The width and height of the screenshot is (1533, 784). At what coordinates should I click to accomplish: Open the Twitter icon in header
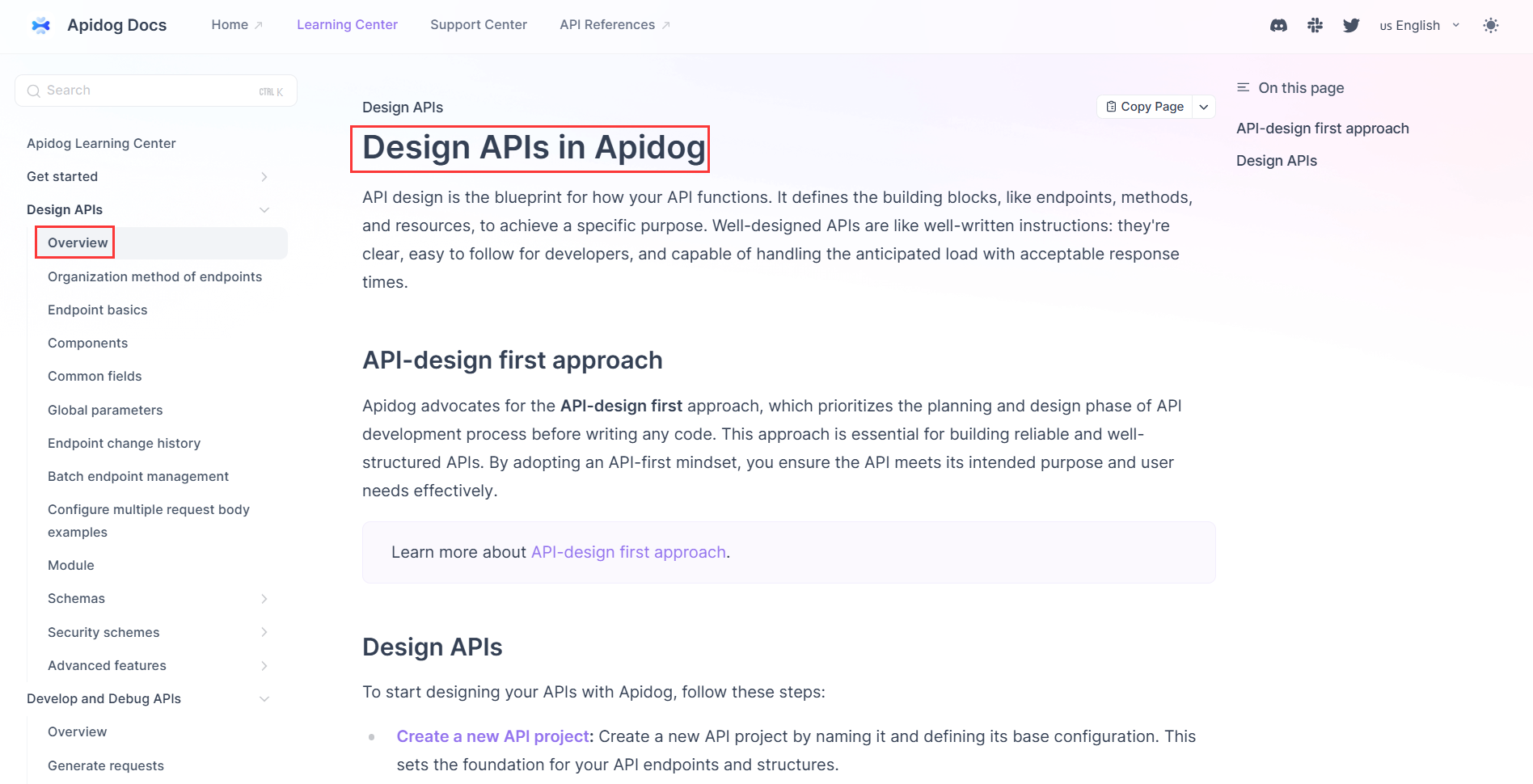1351,25
